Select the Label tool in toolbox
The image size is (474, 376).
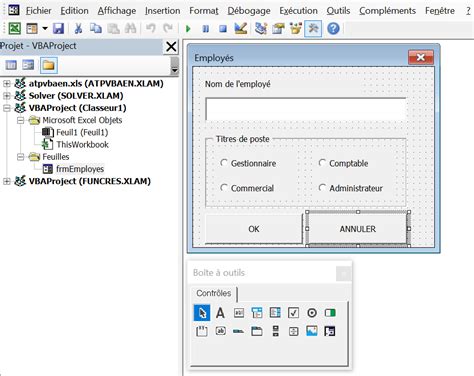(220, 313)
